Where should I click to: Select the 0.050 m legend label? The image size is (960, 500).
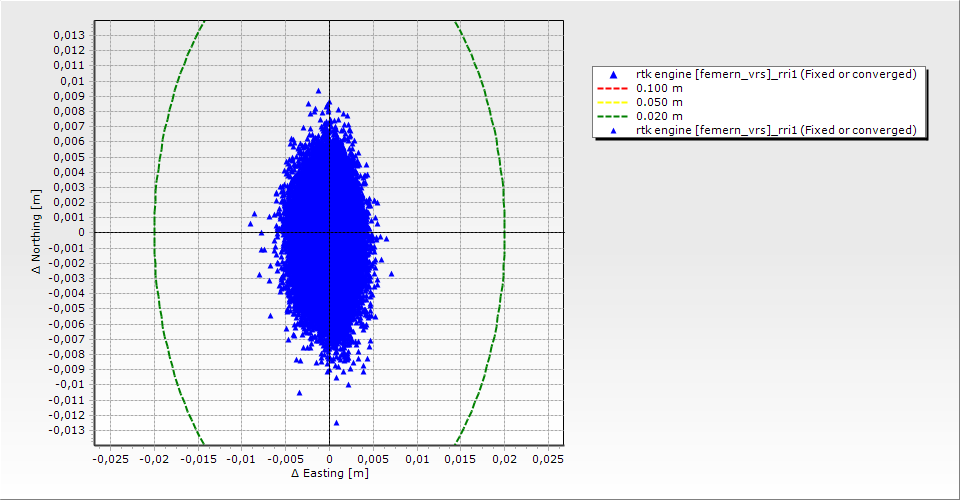[x=659, y=102]
